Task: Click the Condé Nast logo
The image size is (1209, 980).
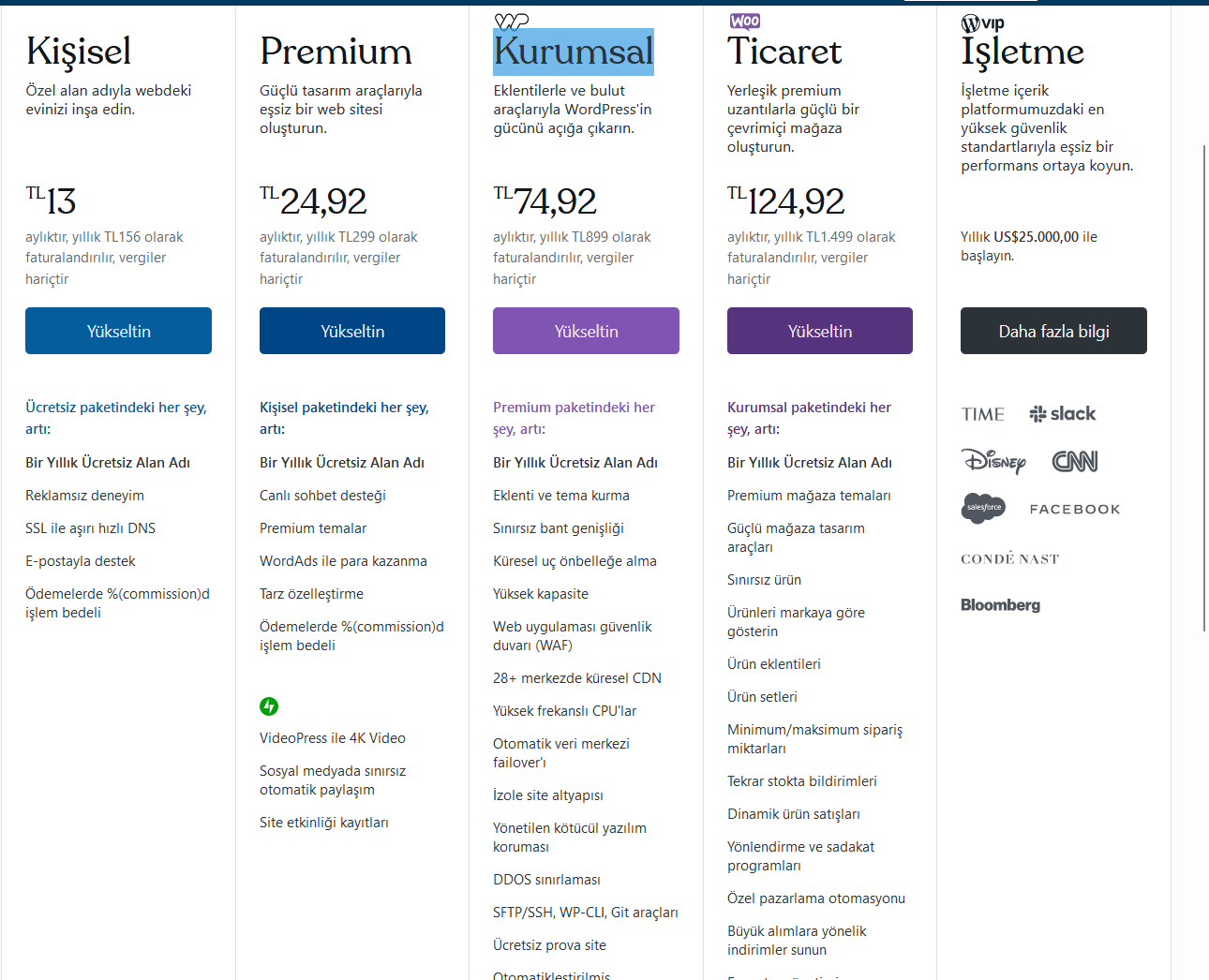Action: click(1009, 559)
